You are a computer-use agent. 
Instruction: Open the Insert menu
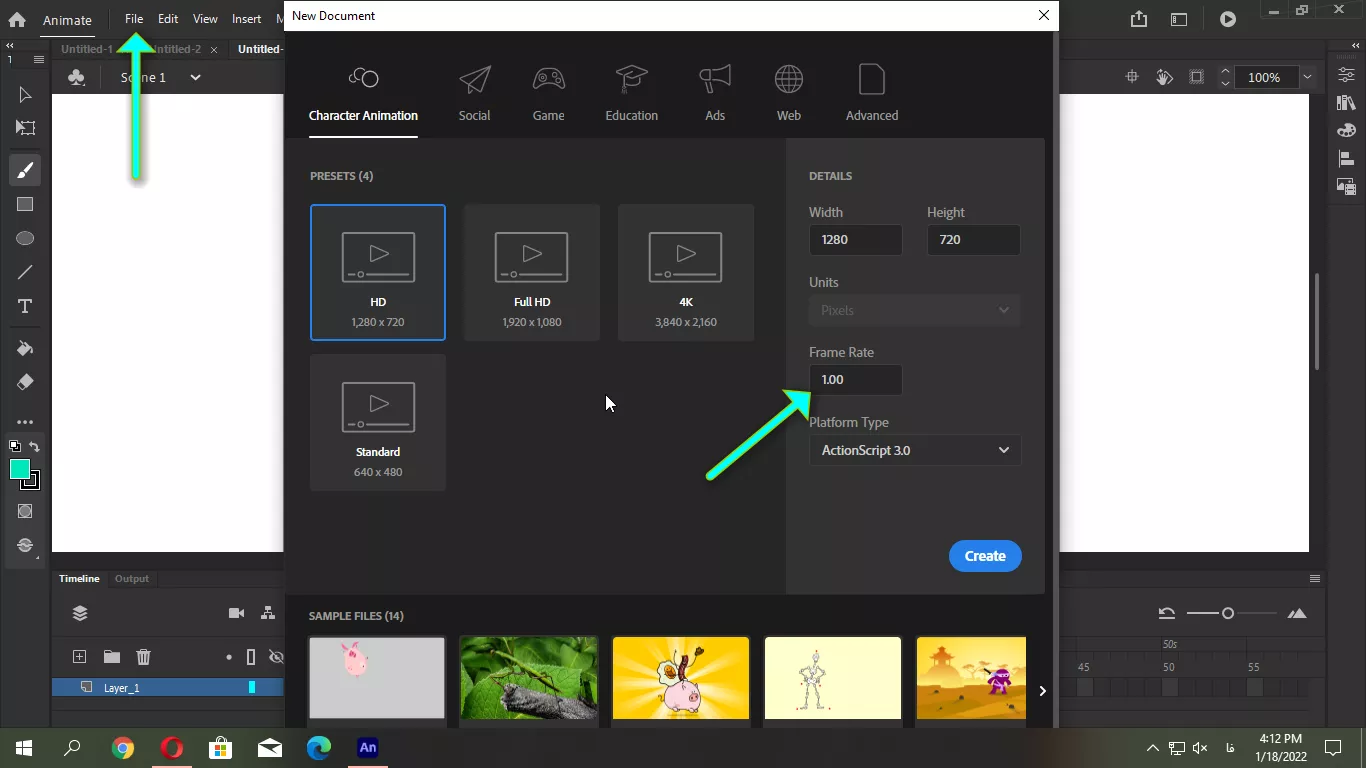[247, 19]
